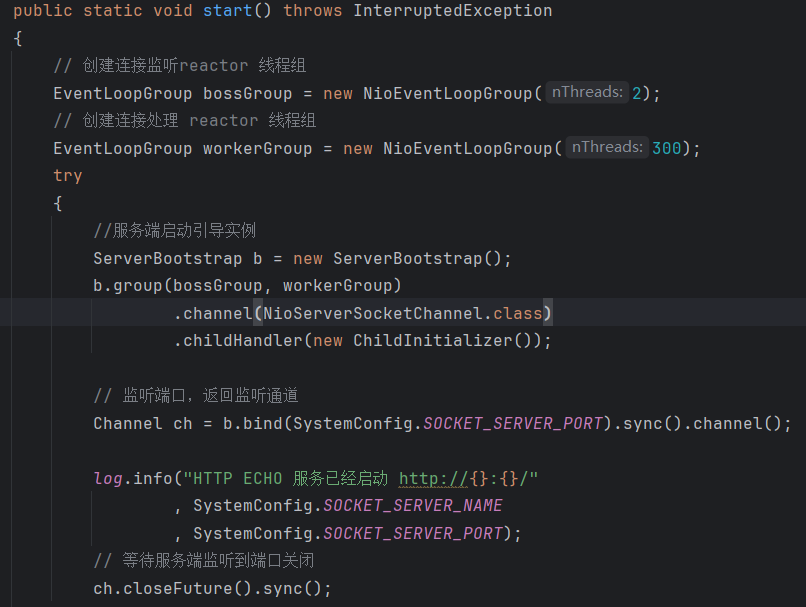Click the start method name
The height and width of the screenshot is (607, 806).
tap(228, 11)
